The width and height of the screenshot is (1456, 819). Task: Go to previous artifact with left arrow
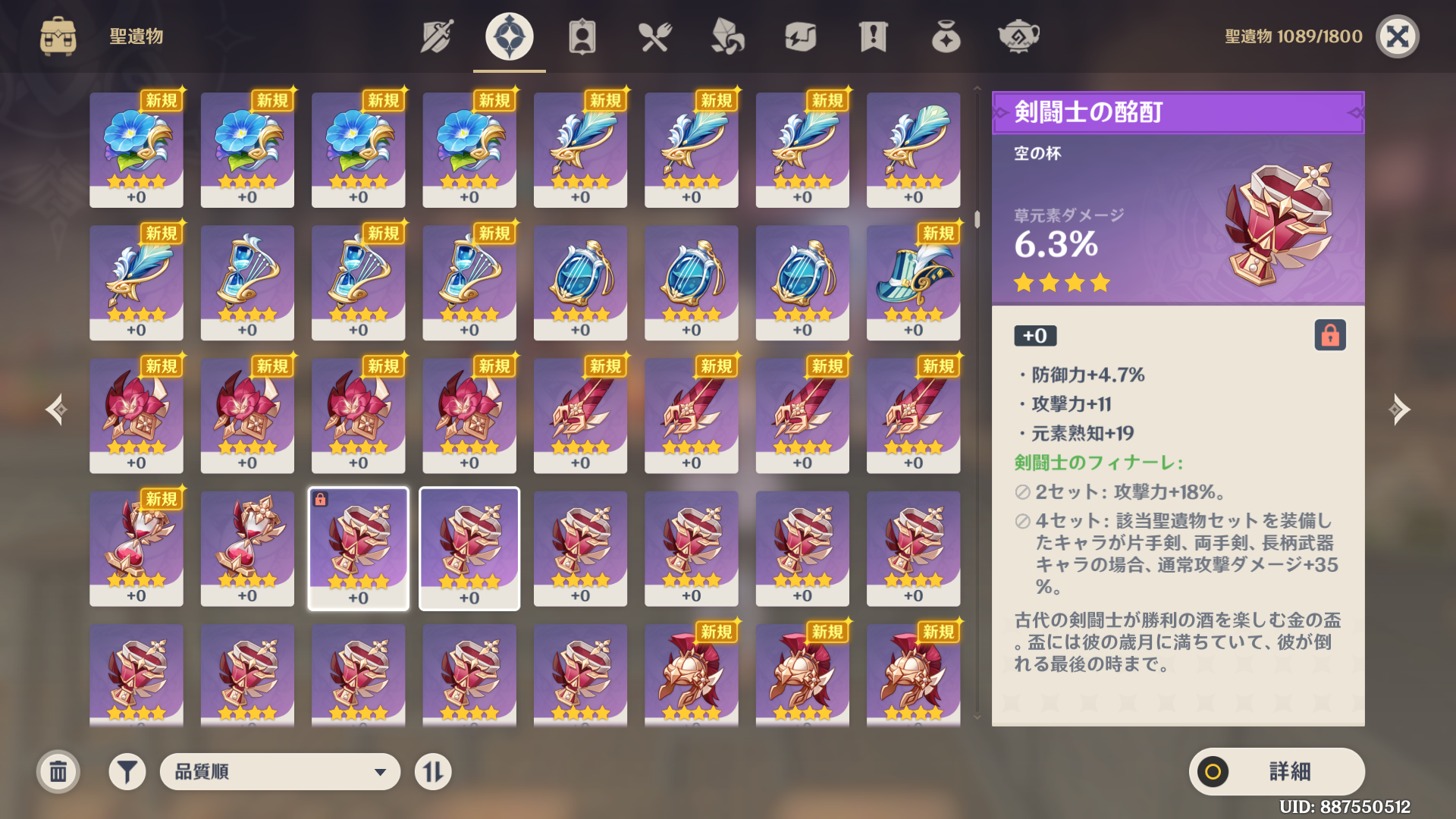tap(57, 409)
